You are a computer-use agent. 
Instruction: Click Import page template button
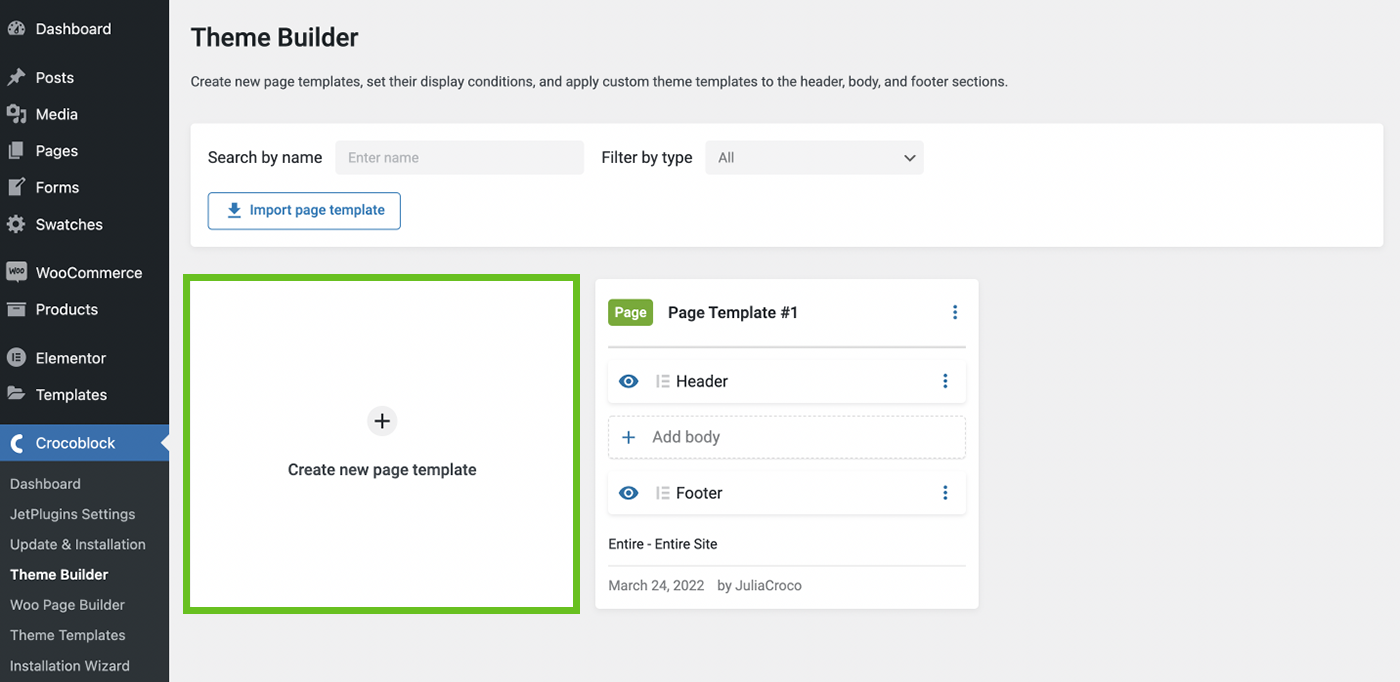[304, 211]
